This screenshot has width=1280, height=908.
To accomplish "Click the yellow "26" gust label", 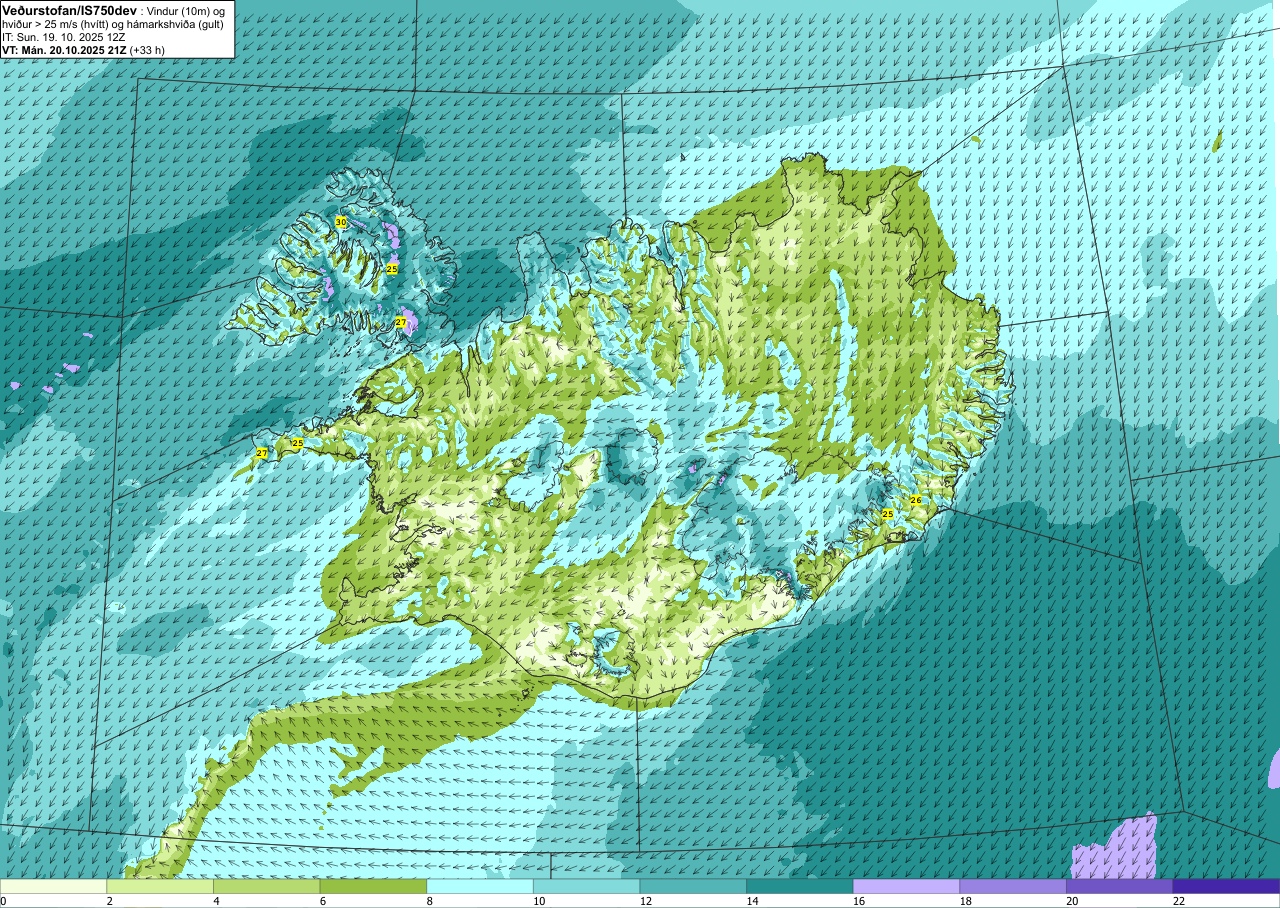I will pyautogui.click(x=915, y=500).
